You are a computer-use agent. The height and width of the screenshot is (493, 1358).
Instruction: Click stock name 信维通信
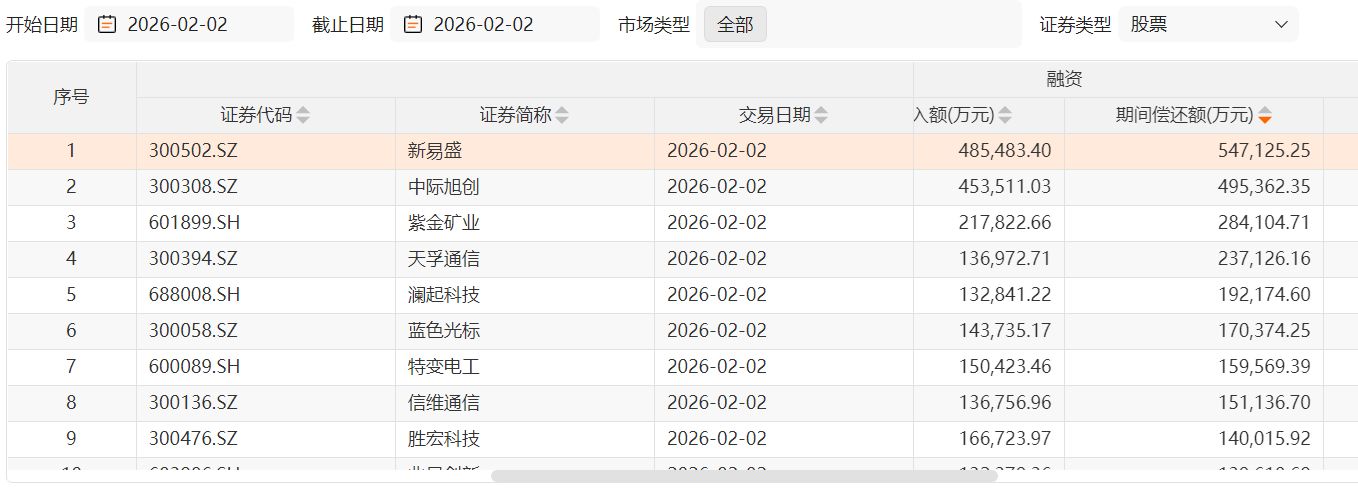tap(444, 404)
